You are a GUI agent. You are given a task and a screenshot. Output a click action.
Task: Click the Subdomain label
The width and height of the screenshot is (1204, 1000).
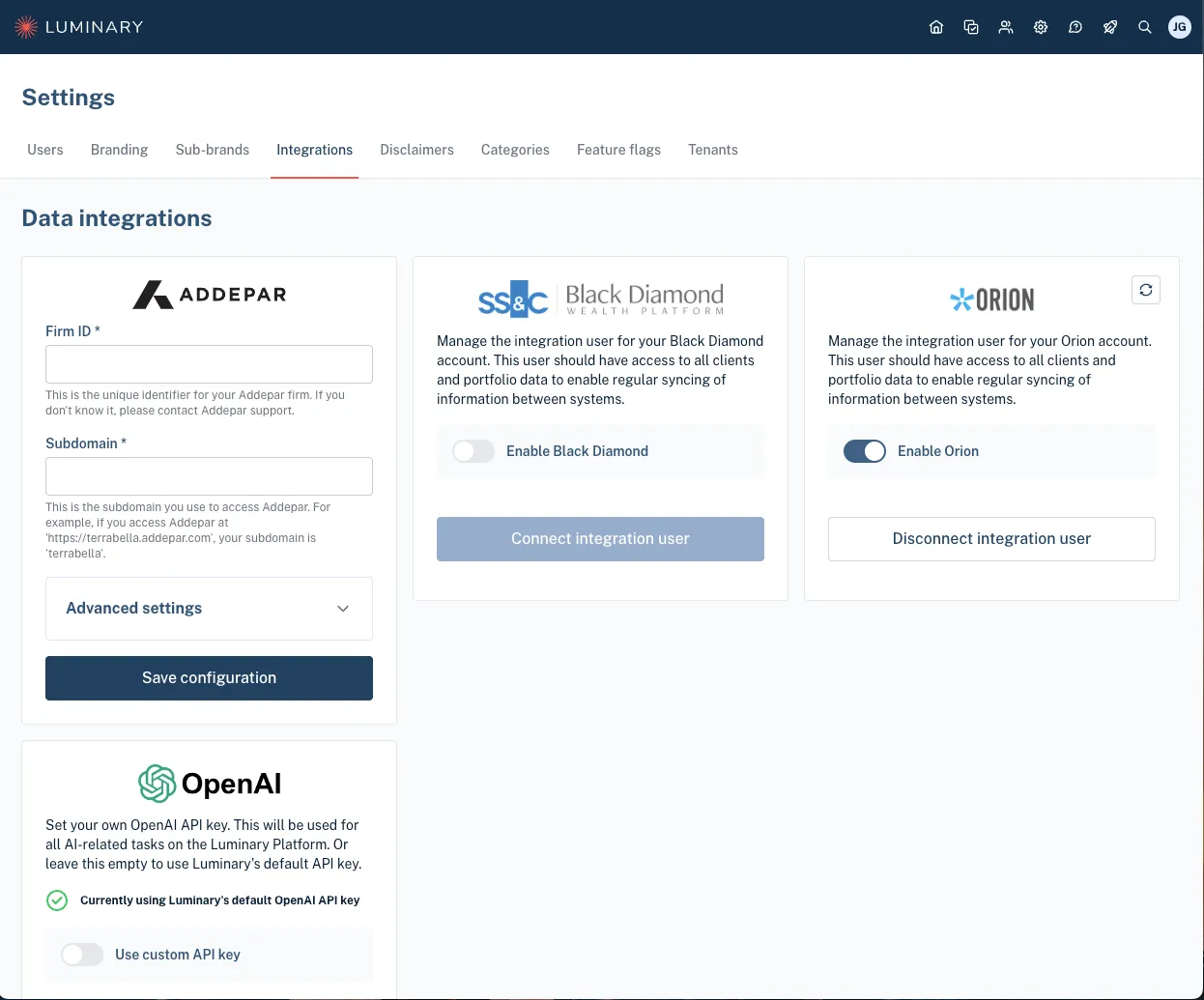86,443
